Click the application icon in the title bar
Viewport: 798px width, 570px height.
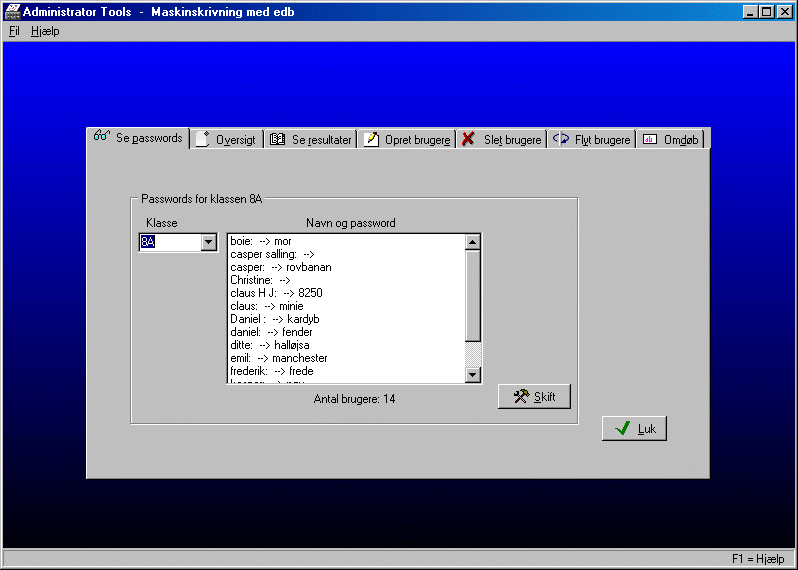(12, 11)
